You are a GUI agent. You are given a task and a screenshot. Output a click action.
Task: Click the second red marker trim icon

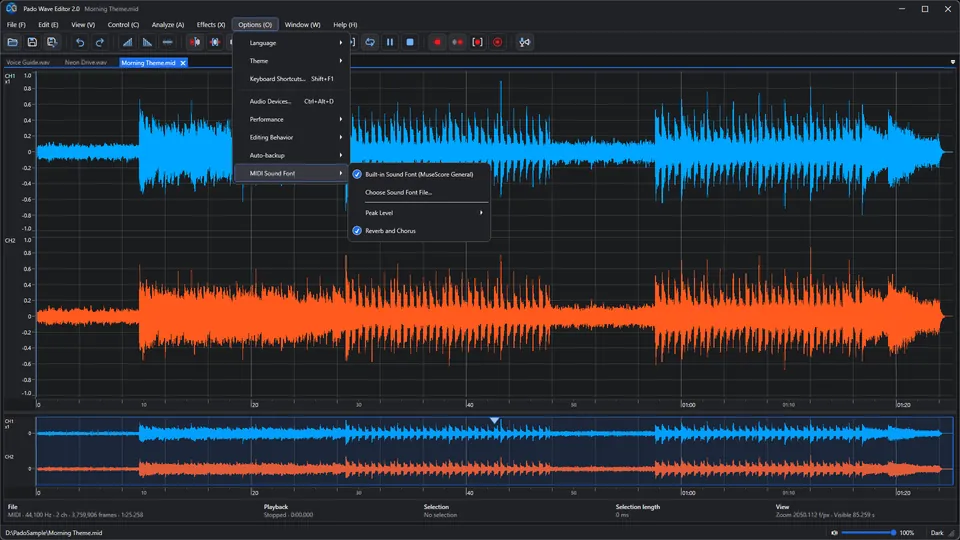pos(215,42)
